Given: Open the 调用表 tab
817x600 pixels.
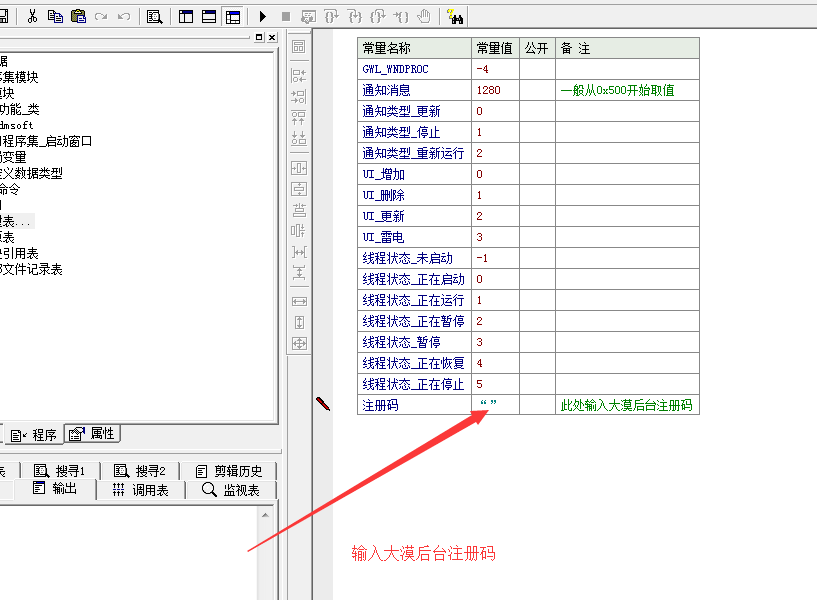Looking at the screenshot, I should (x=141, y=490).
